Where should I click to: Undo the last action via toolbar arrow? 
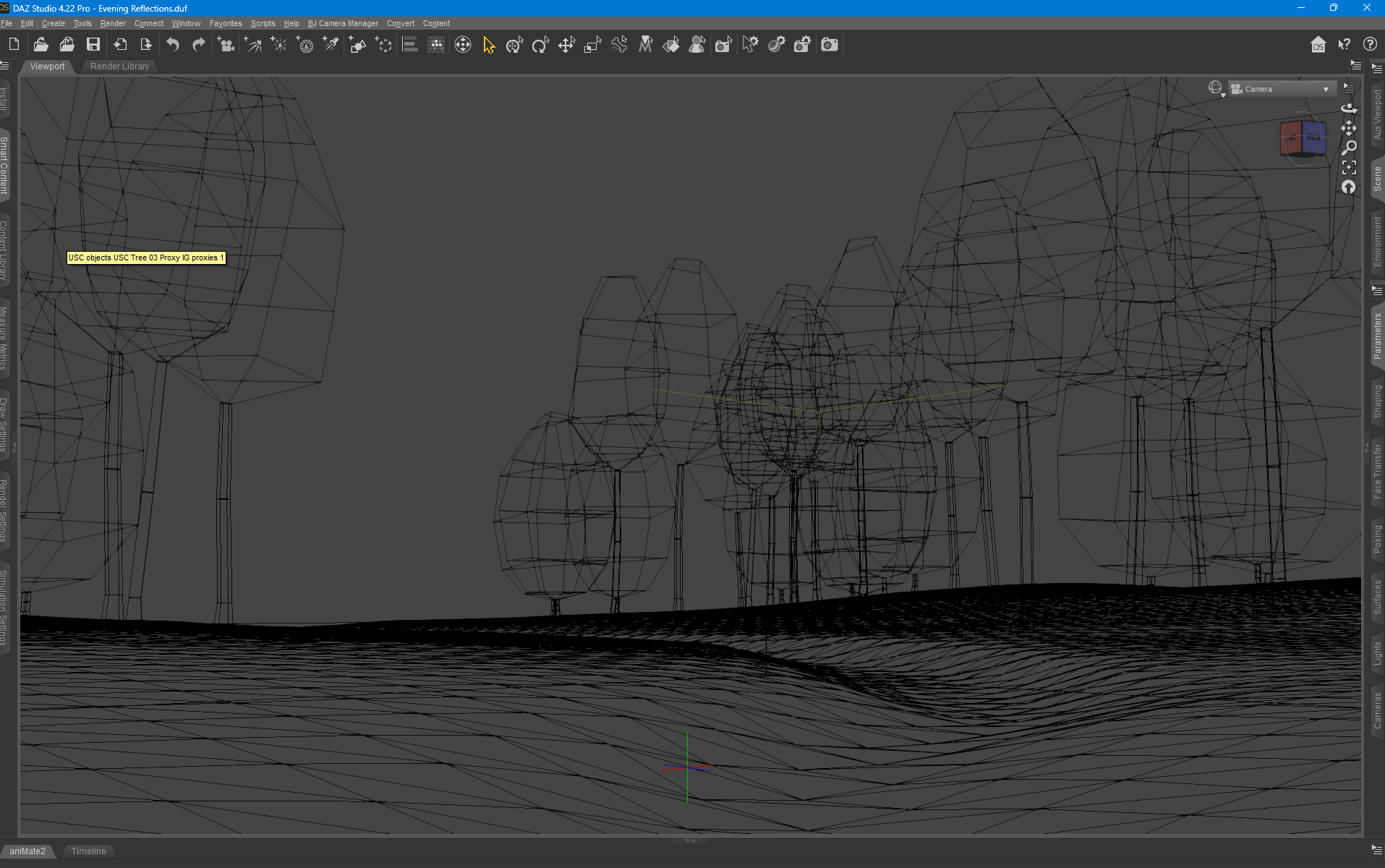point(173,45)
